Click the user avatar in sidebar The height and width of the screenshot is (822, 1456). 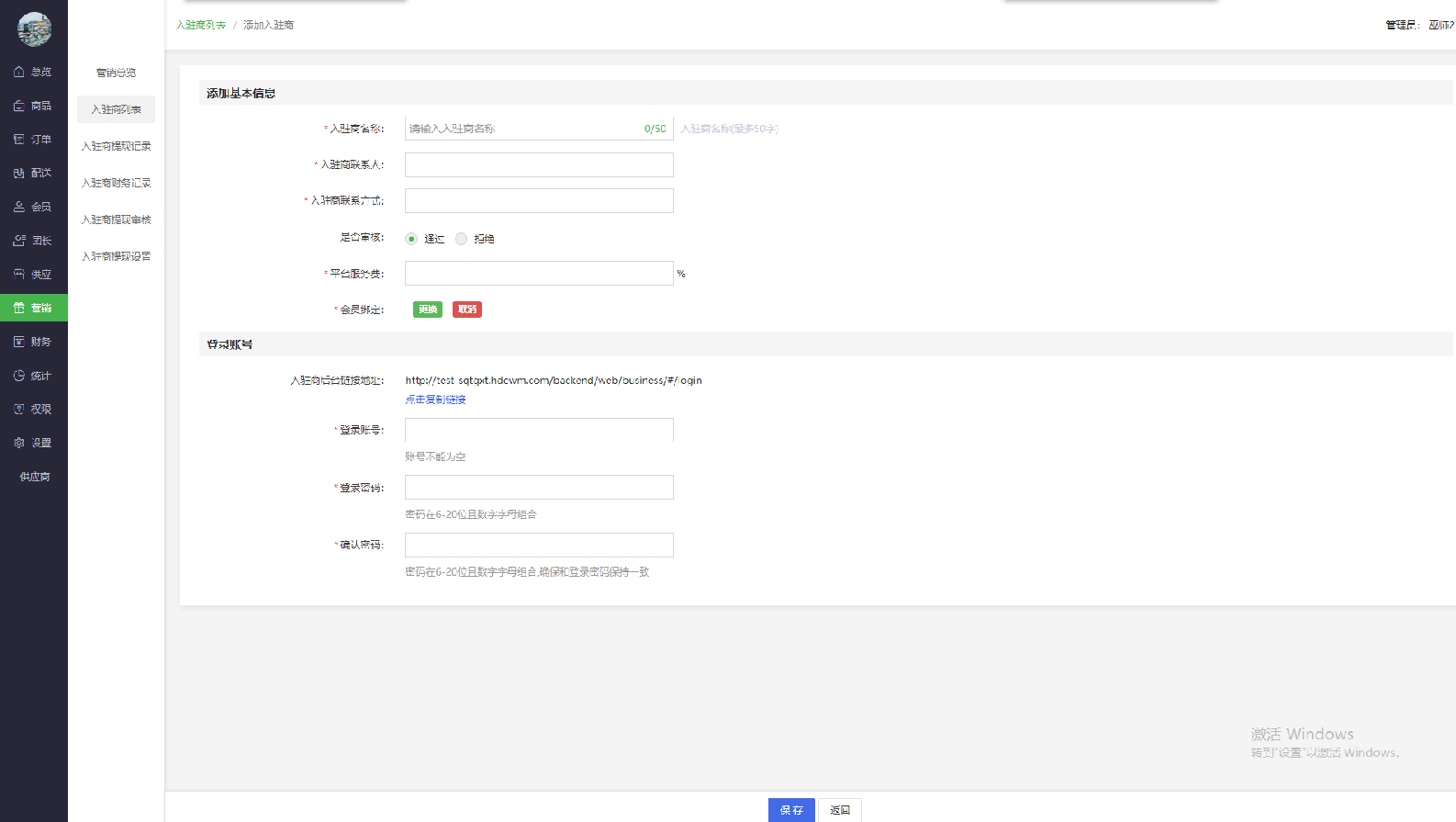click(34, 29)
